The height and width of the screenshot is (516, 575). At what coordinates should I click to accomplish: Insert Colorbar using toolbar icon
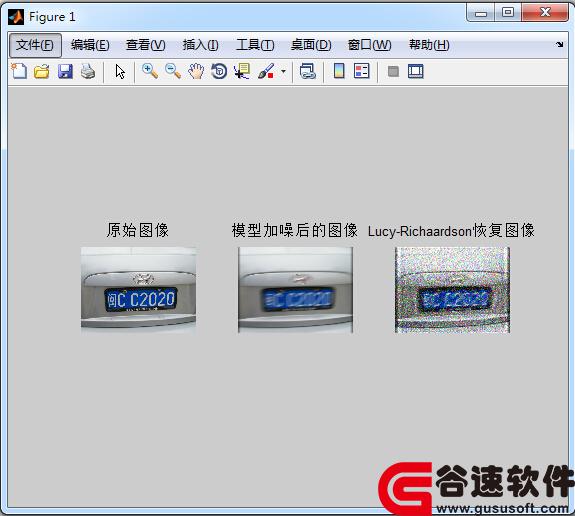tap(339, 71)
